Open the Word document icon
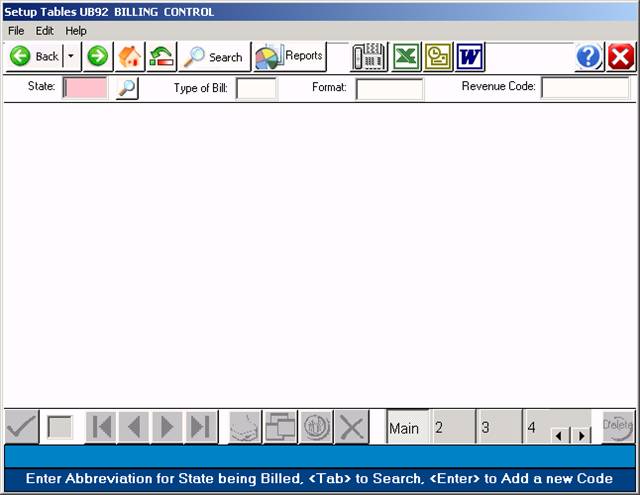The width and height of the screenshot is (640, 495). click(470, 57)
